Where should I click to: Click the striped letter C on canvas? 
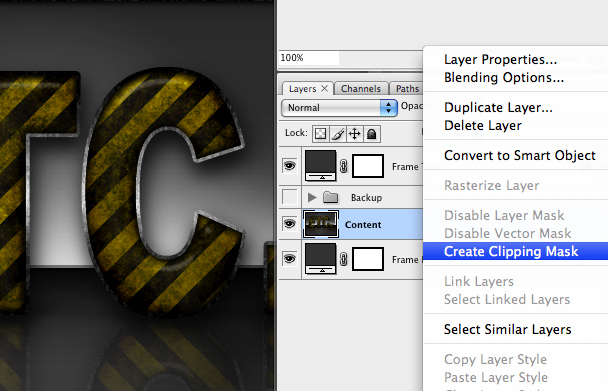click(112, 186)
